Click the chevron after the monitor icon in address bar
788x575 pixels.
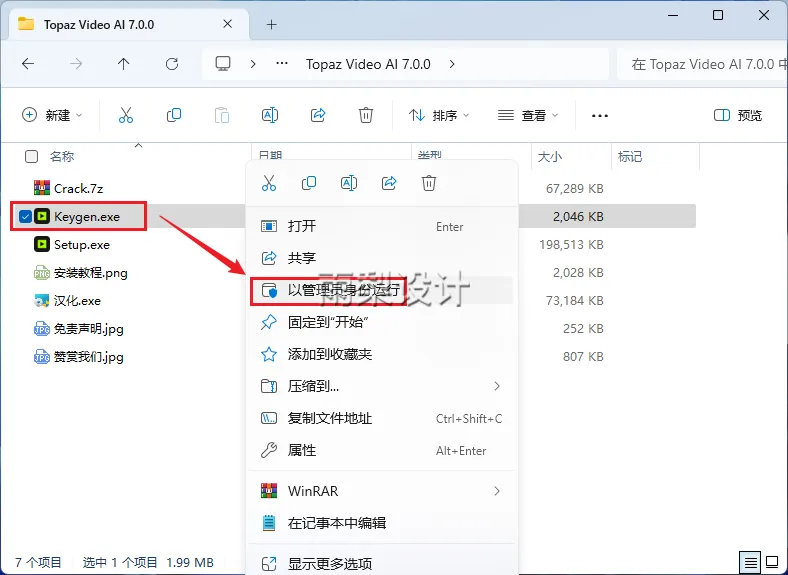tap(253, 64)
